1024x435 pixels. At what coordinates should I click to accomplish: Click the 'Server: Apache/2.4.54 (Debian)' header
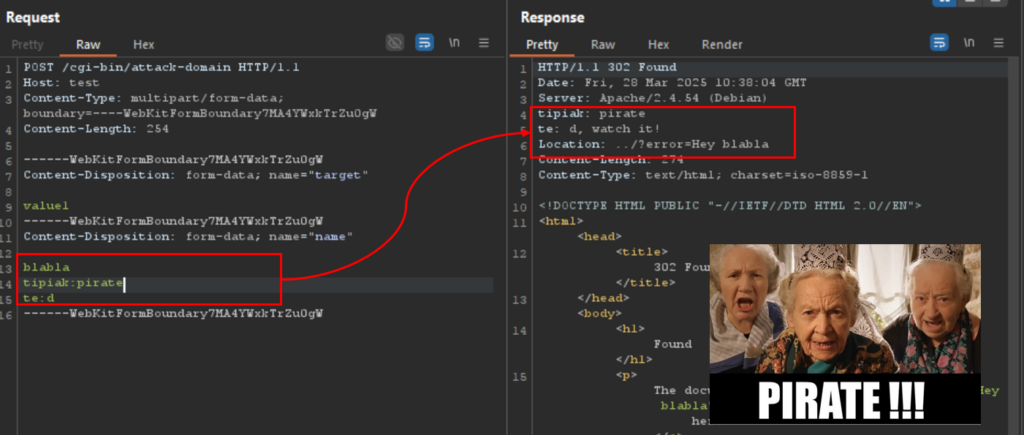pos(652,98)
